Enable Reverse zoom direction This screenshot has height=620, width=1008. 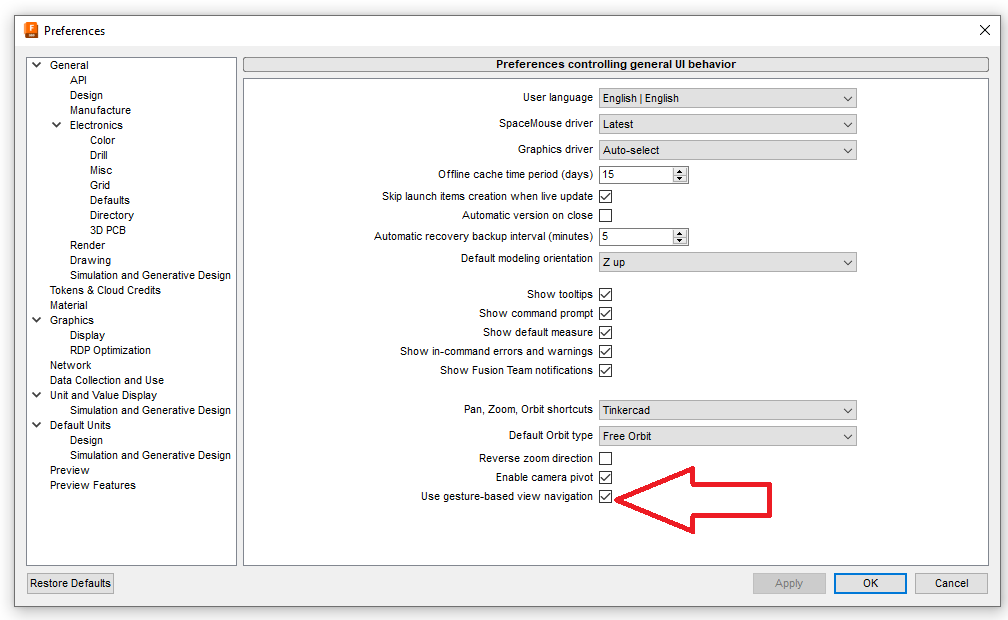click(x=605, y=458)
